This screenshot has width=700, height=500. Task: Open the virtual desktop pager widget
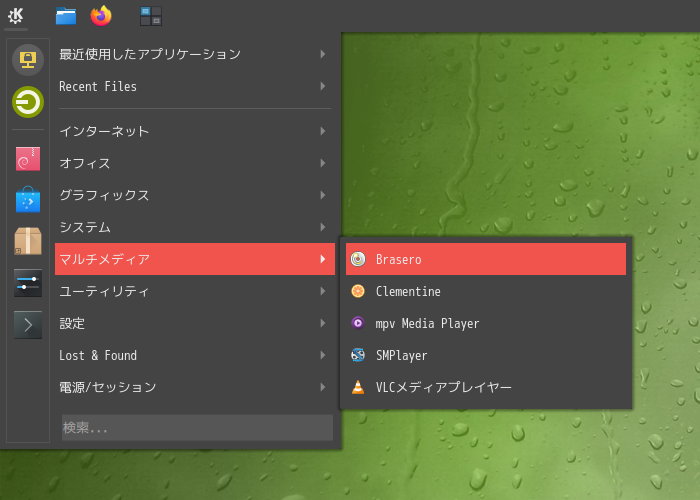(151, 16)
